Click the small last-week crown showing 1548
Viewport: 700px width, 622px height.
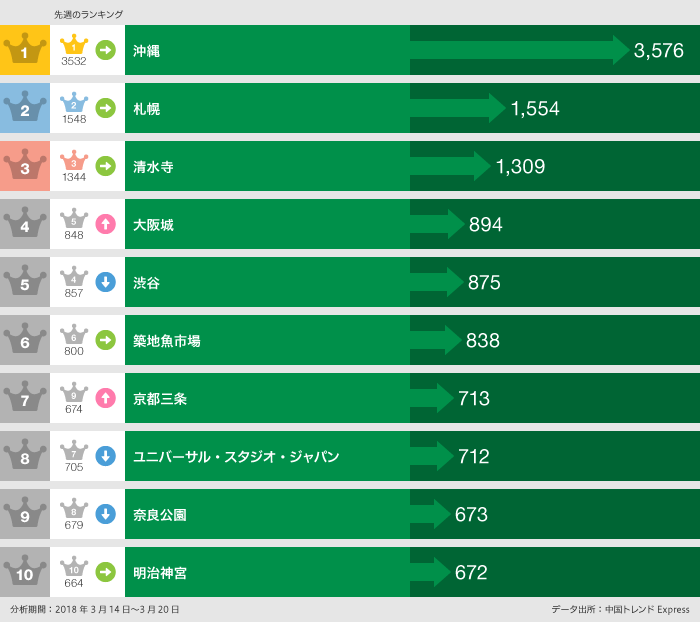[x=74, y=103]
